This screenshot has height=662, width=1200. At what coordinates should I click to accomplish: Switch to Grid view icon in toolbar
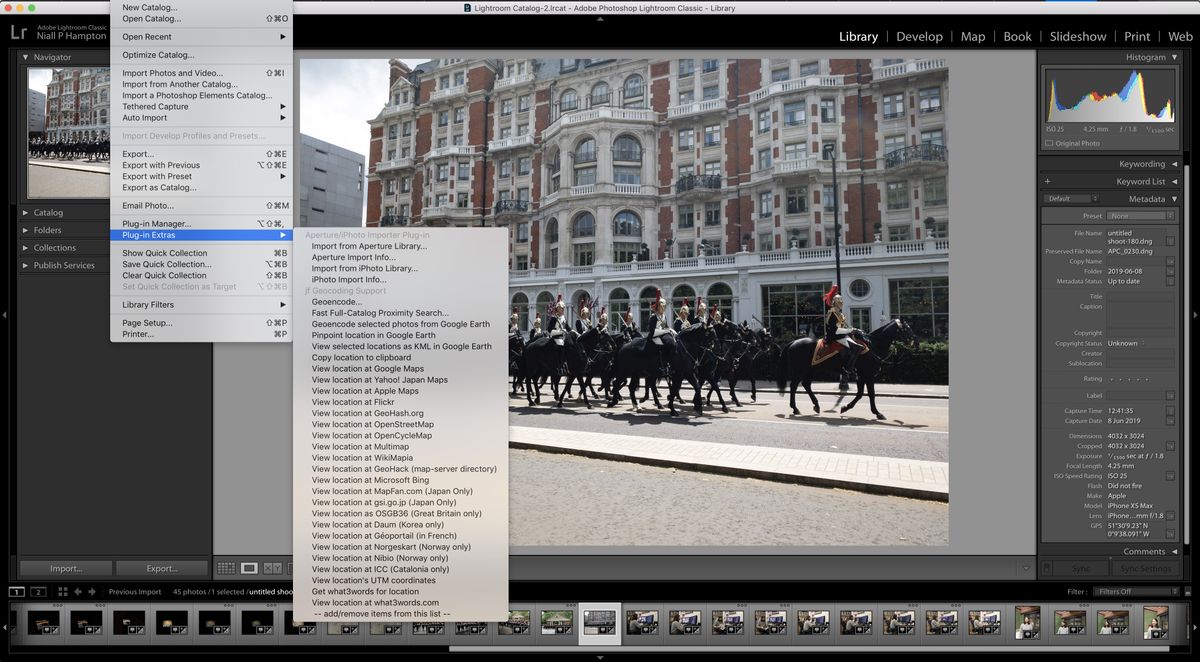click(x=227, y=568)
